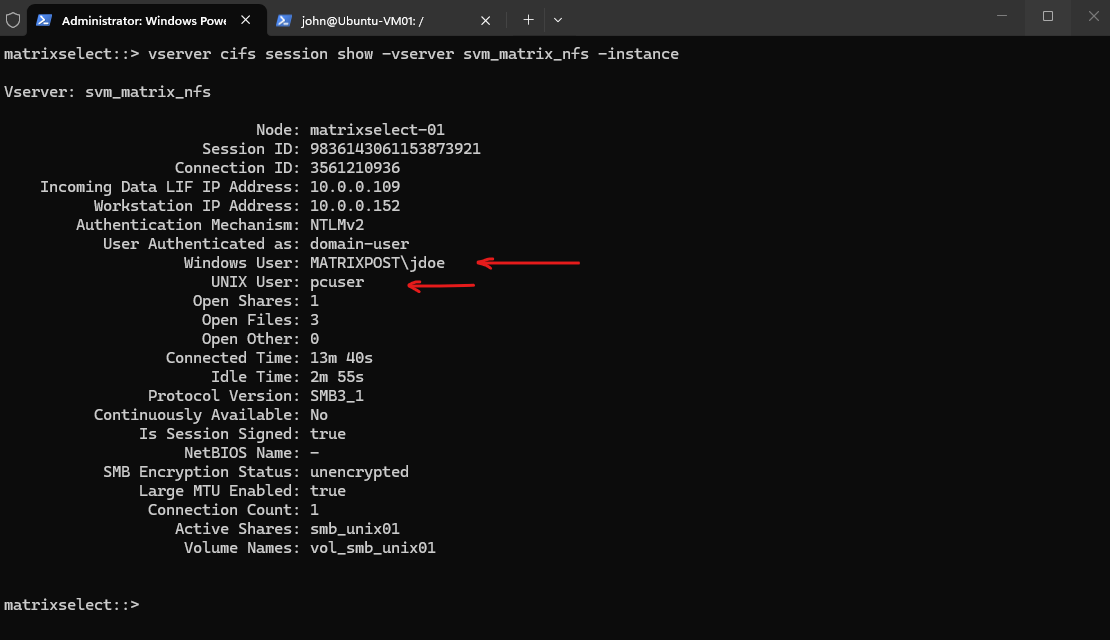Image resolution: width=1110 pixels, height=640 pixels.
Task: Click Session ID value 9836143061153873921
Action: click(395, 149)
